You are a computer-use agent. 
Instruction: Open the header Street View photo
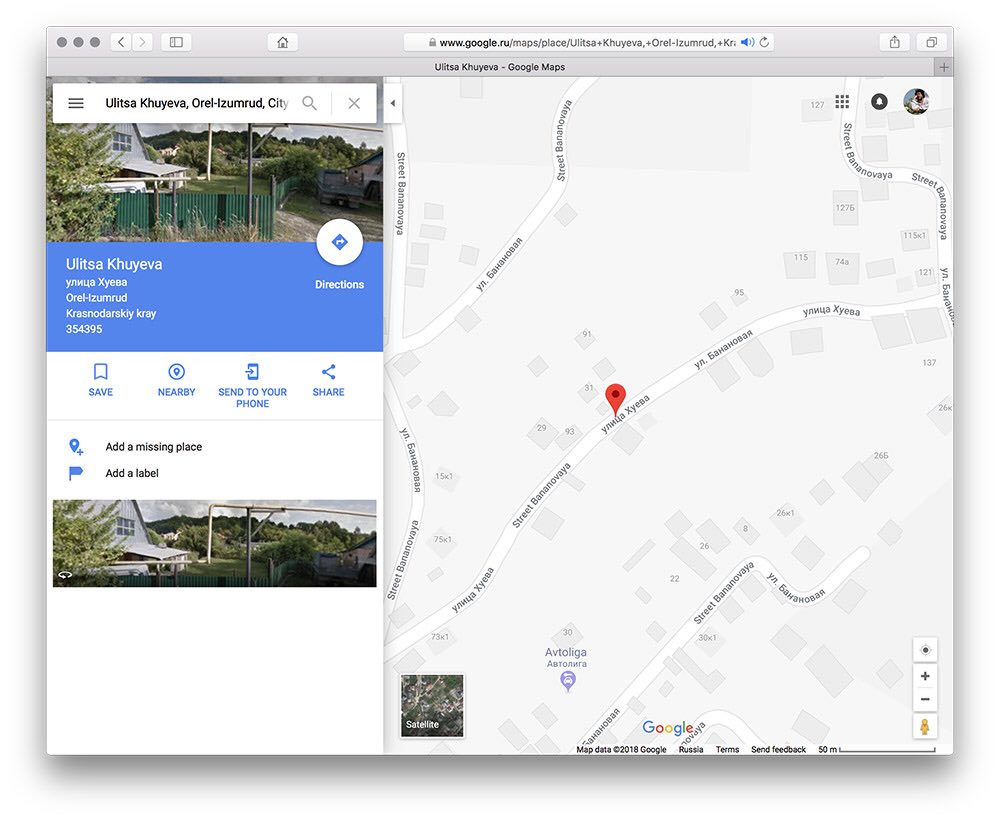(x=214, y=182)
